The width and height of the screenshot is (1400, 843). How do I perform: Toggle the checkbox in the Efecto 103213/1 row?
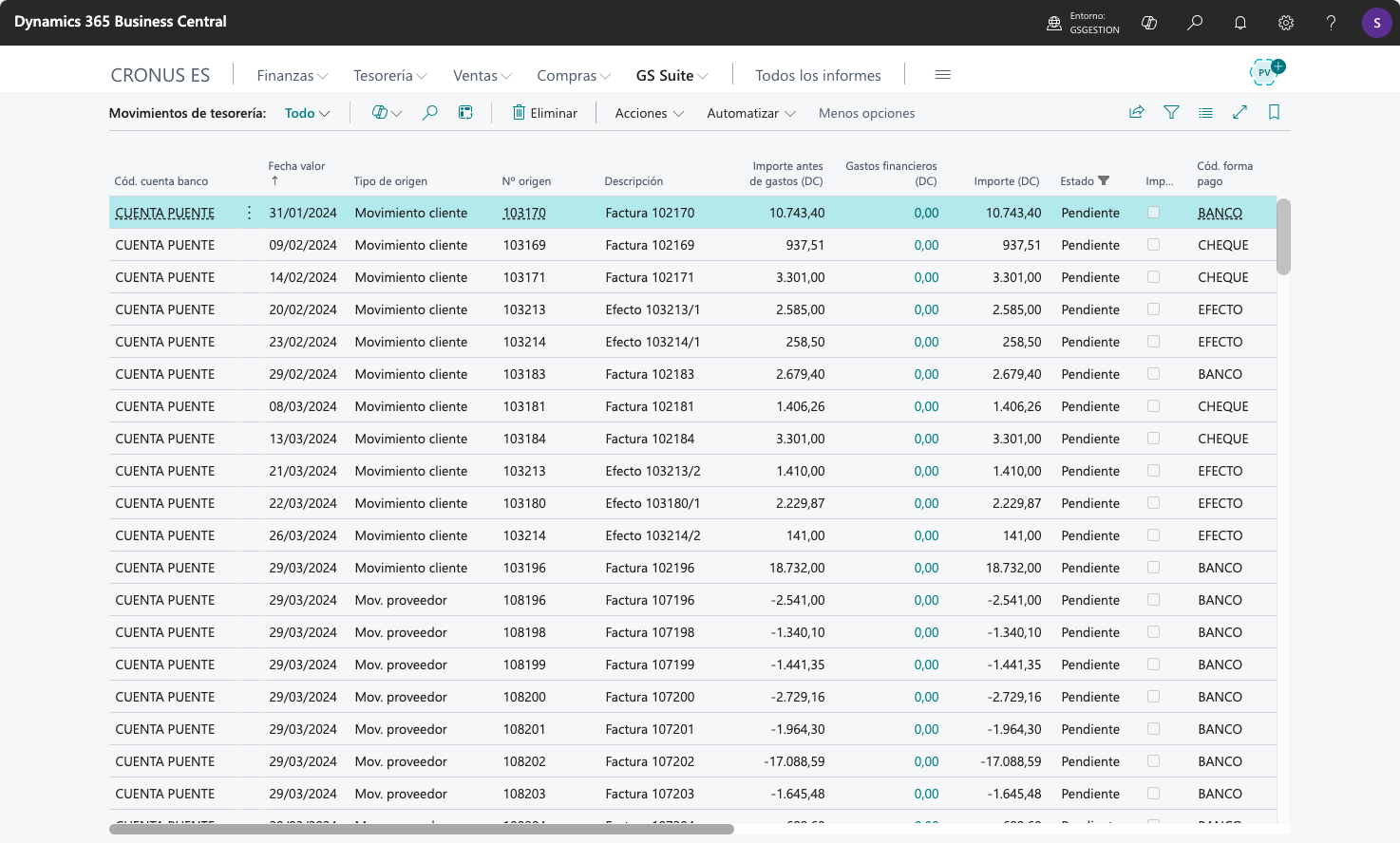pyautogui.click(x=1153, y=309)
